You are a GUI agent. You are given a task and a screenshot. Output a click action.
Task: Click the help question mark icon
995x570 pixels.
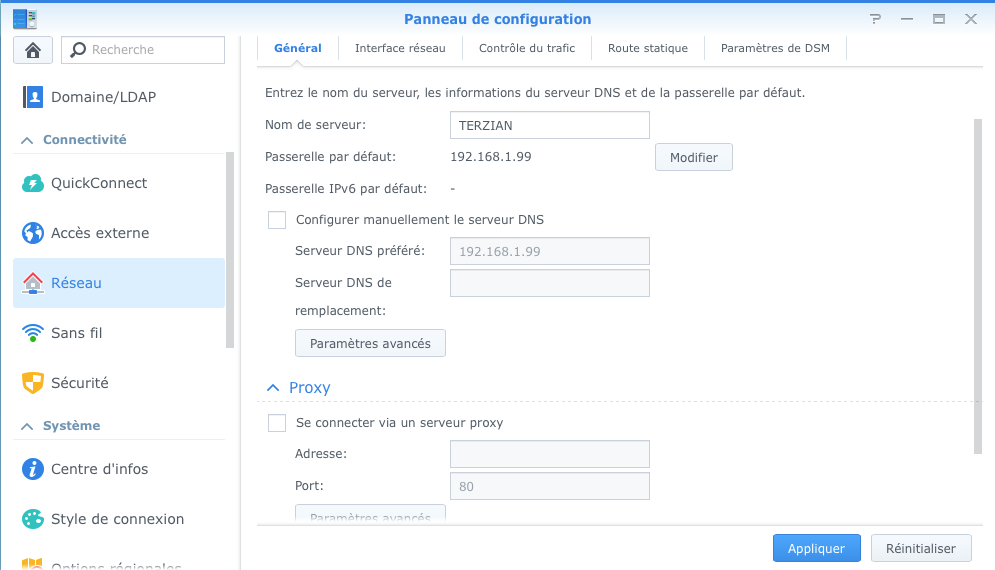click(876, 19)
